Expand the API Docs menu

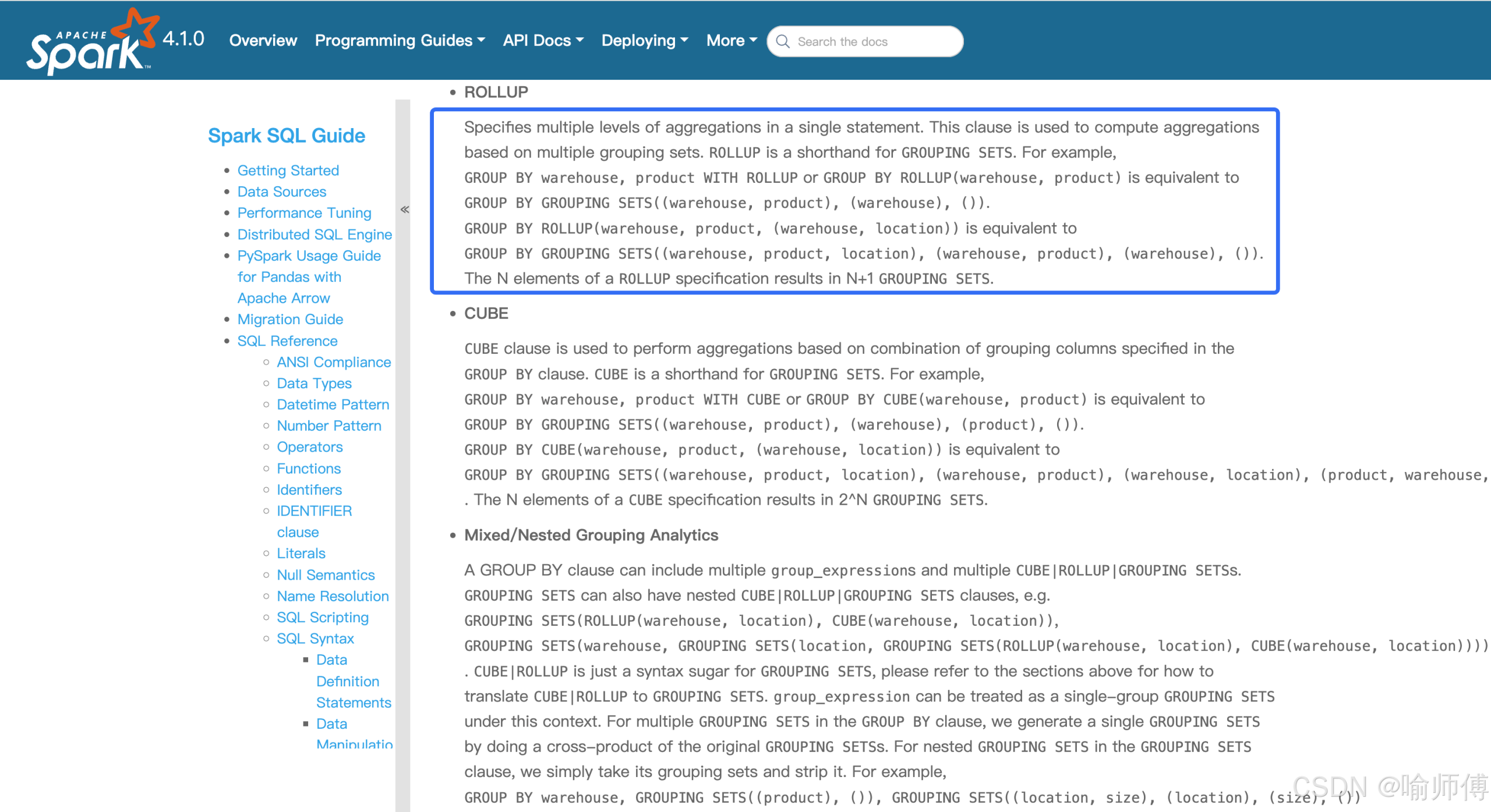coord(543,41)
